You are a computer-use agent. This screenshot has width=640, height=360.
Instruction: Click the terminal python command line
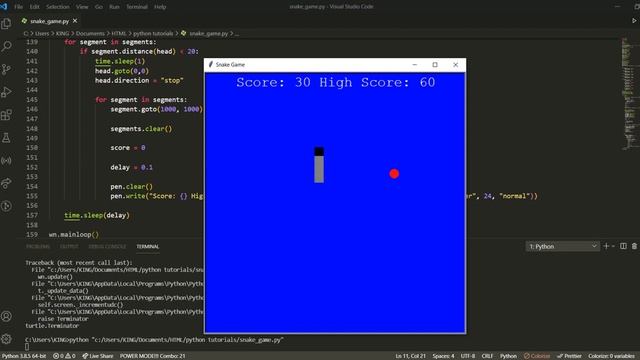pos(154,340)
